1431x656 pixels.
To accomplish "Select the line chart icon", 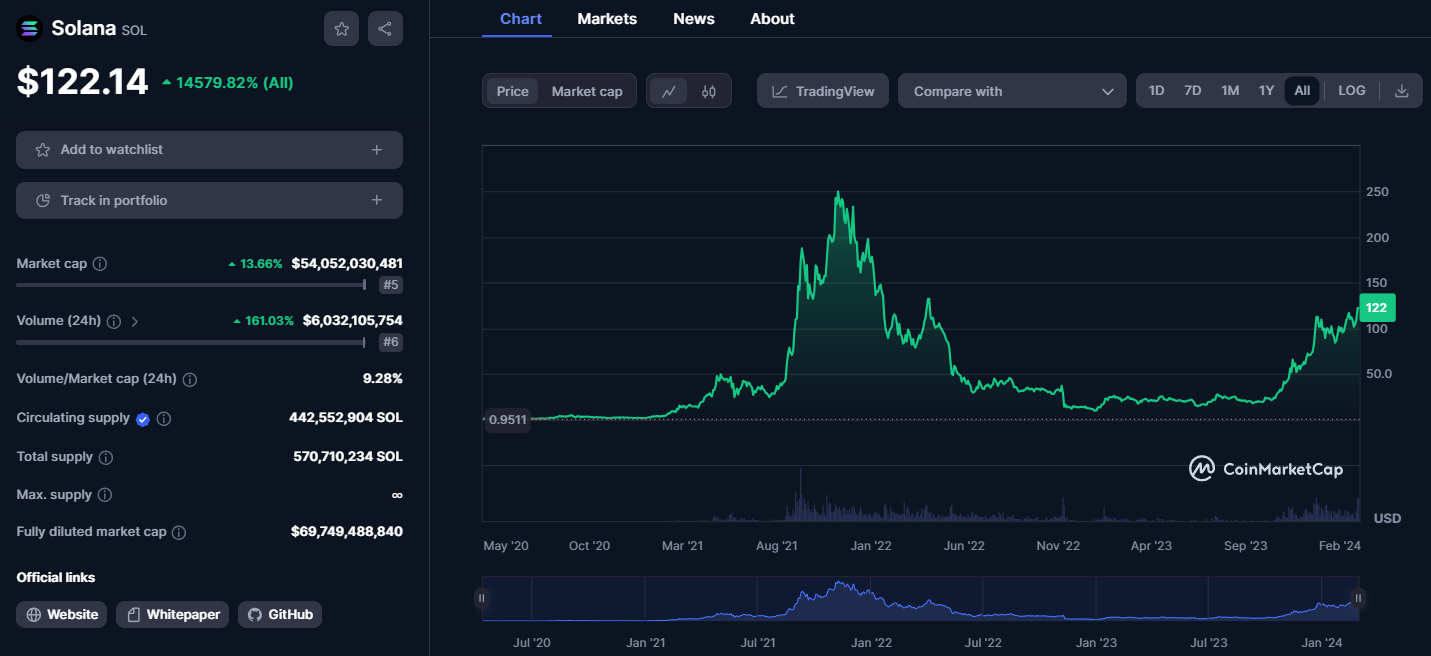I will pos(669,91).
